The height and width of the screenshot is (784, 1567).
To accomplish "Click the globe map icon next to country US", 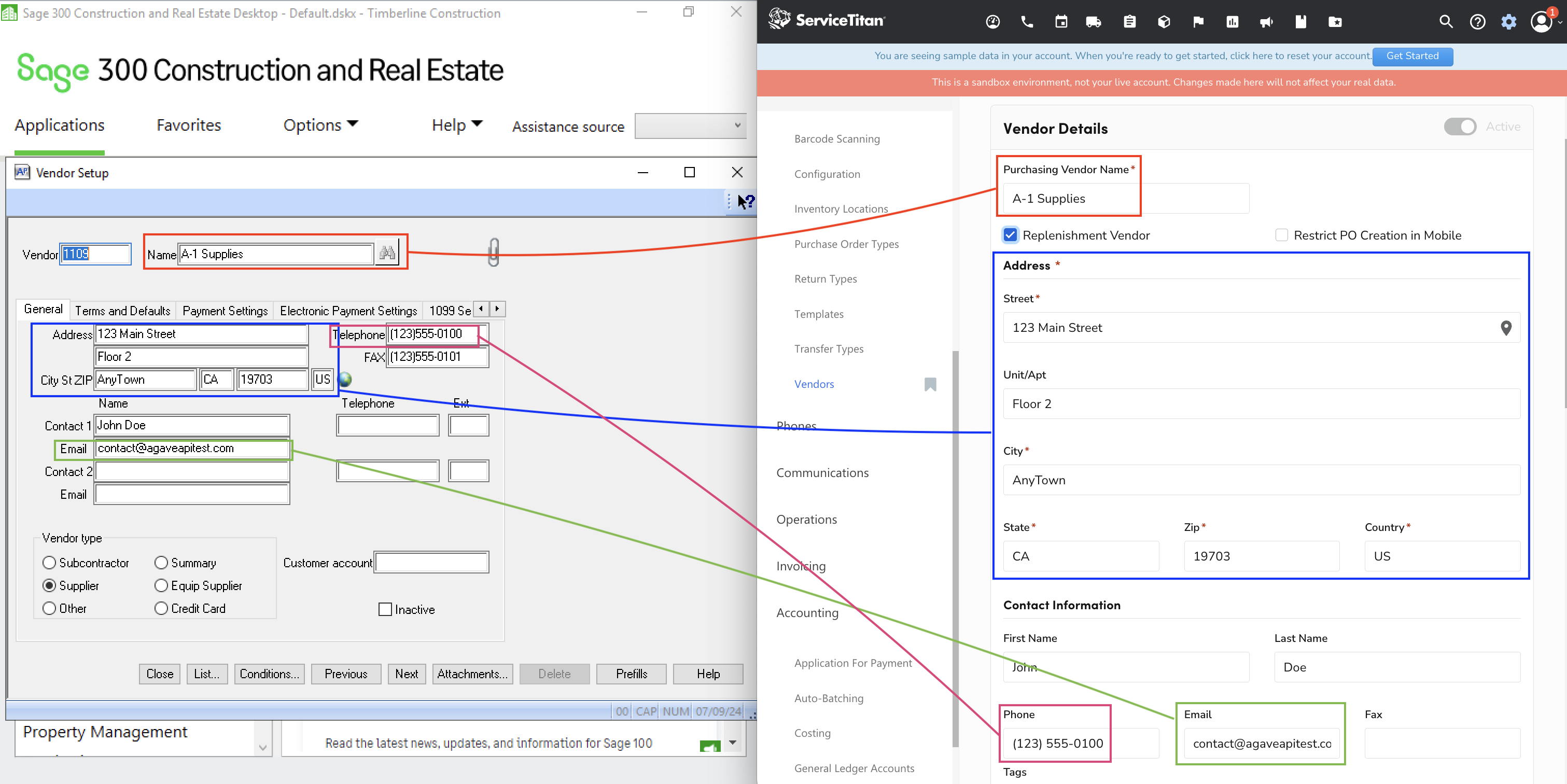I will pyautogui.click(x=345, y=379).
